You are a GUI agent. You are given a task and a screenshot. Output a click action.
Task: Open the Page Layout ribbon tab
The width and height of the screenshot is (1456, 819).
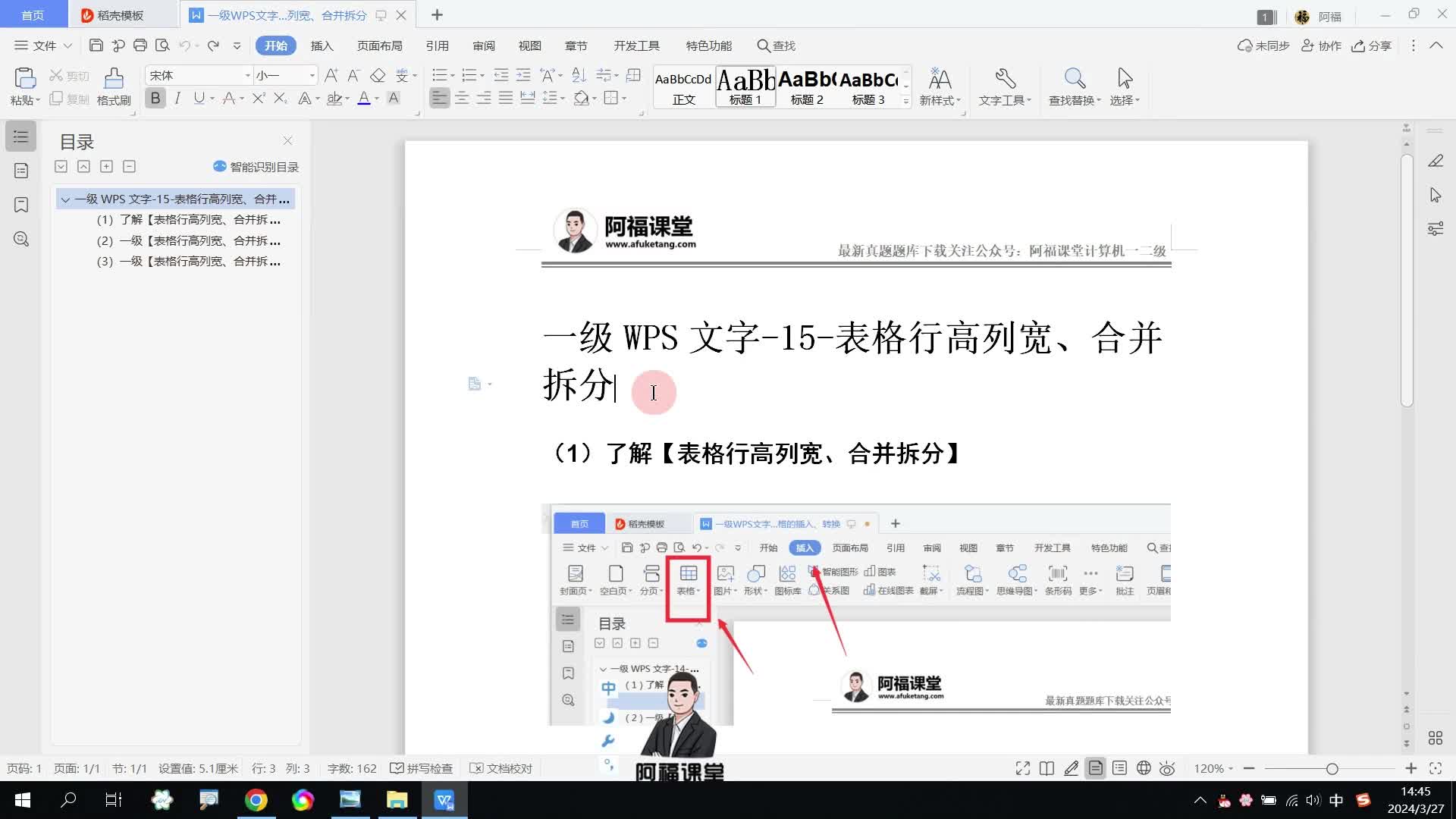tap(379, 45)
